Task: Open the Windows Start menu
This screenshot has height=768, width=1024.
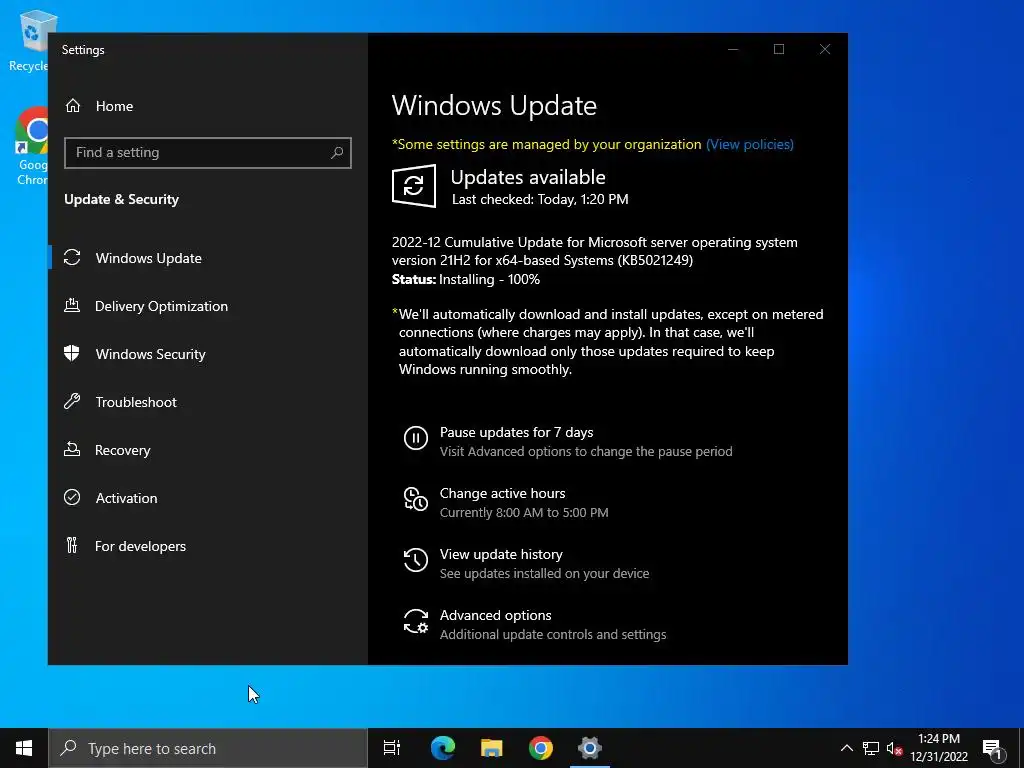Action: click(24, 748)
